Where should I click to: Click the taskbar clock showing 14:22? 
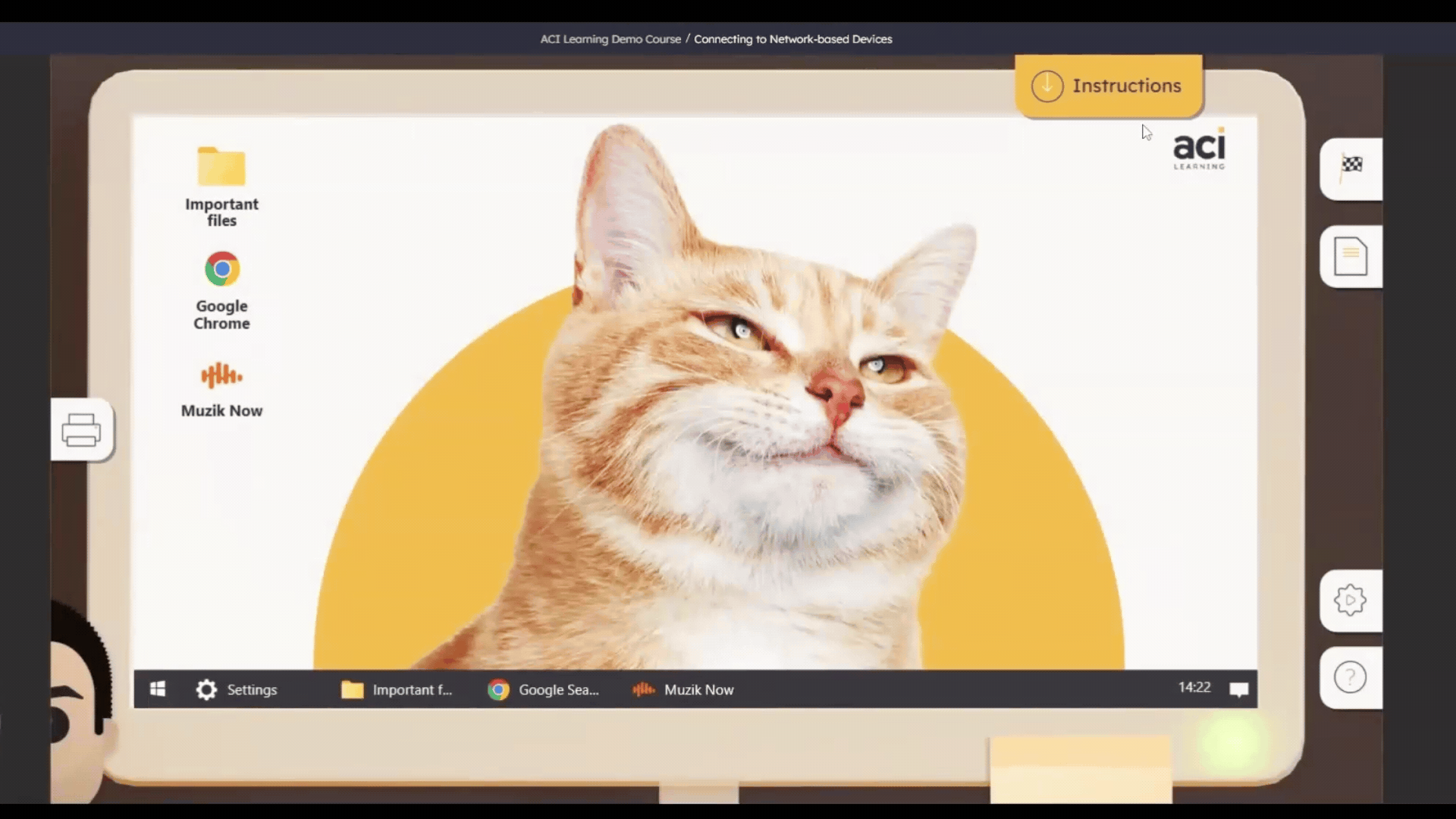click(x=1194, y=688)
